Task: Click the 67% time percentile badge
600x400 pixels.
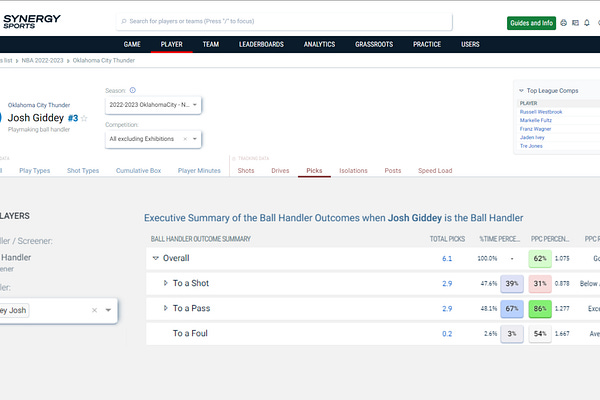Action: pos(512,309)
